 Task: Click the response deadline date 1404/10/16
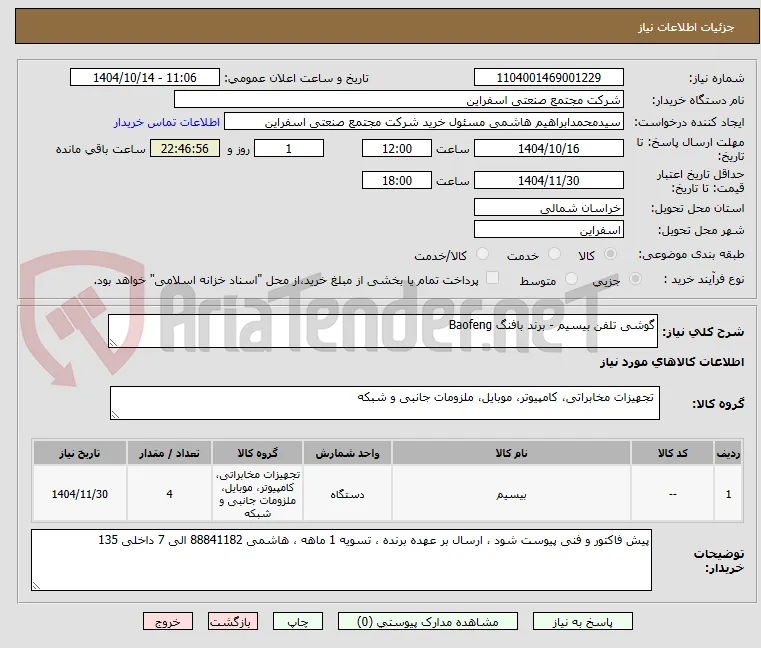(548, 149)
